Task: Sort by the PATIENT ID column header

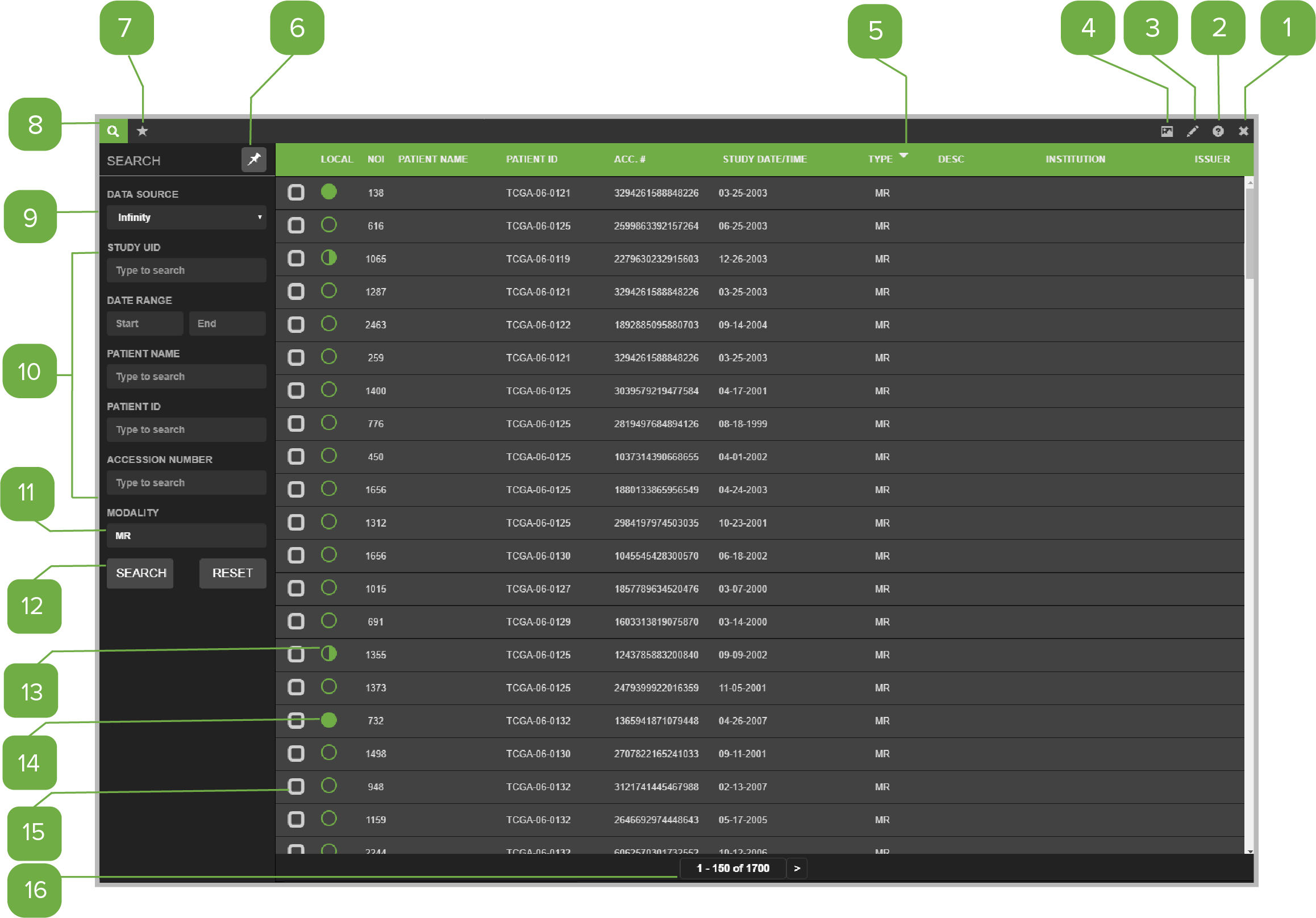Action: [x=532, y=159]
